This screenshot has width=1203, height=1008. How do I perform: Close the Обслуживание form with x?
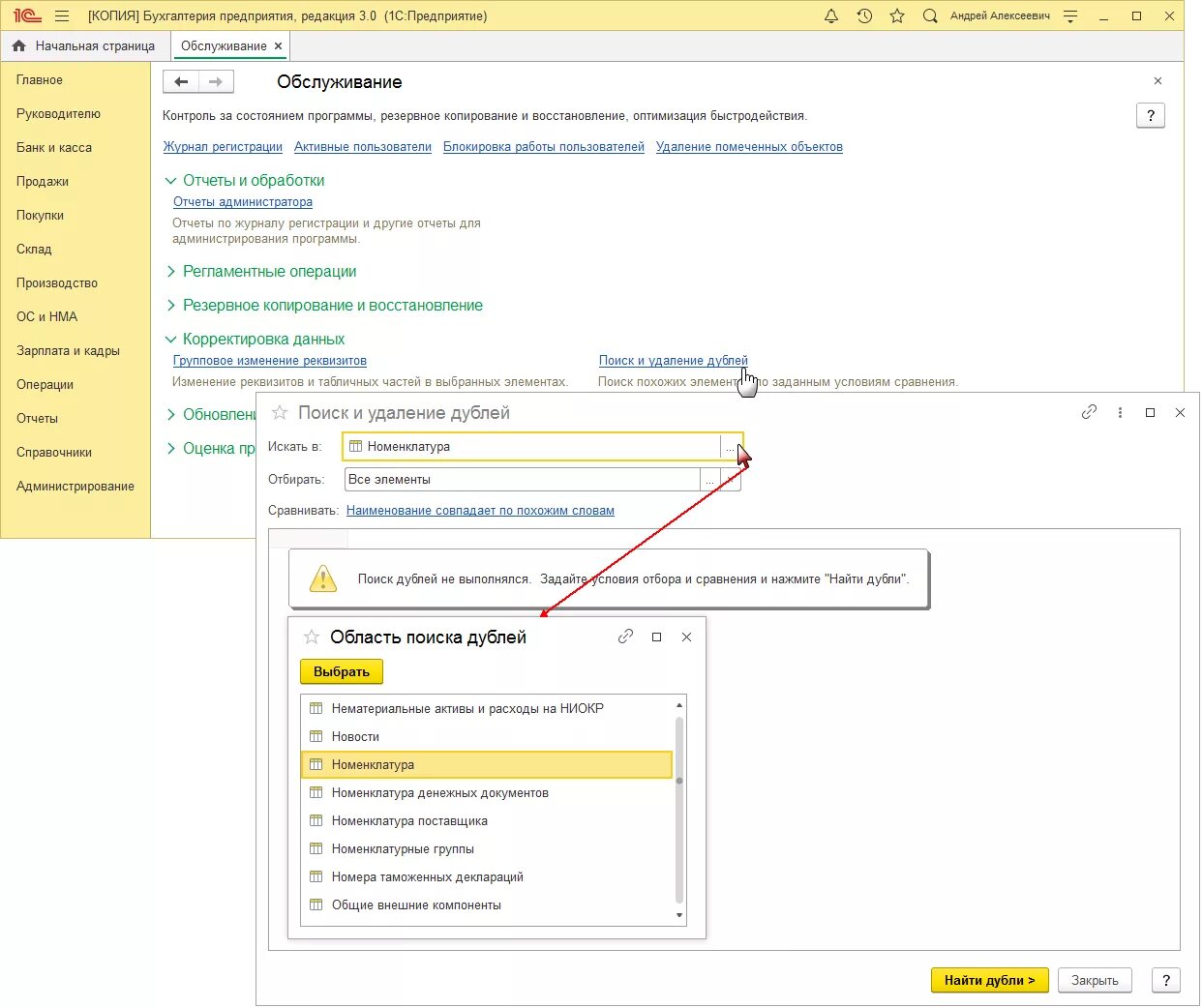(x=1158, y=81)
